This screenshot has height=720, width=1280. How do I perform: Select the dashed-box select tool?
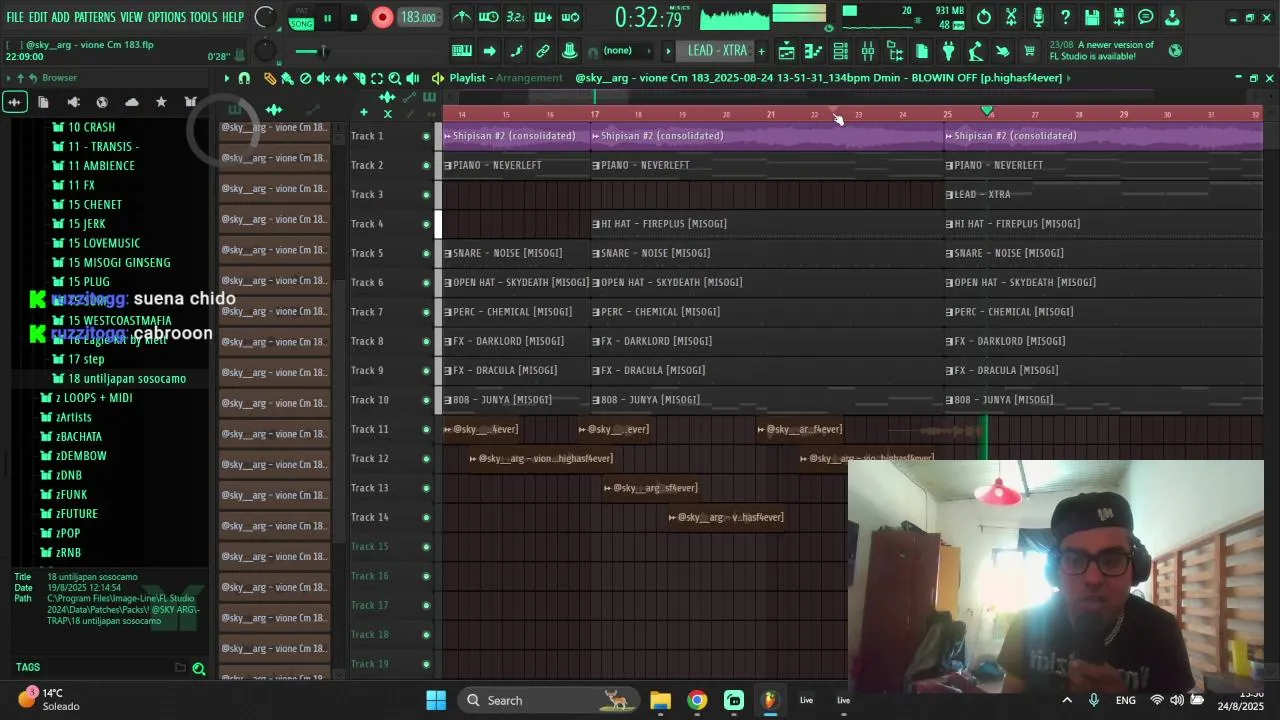pos(377,78)
